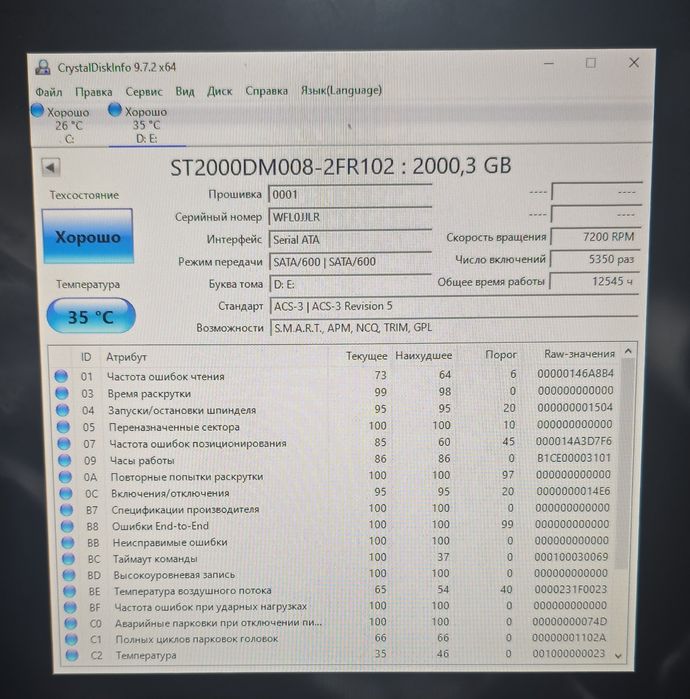This screenshot has height=699, width=690.
Task: Click status dot for attribute C2 Температура
Action: pos(72,655)
